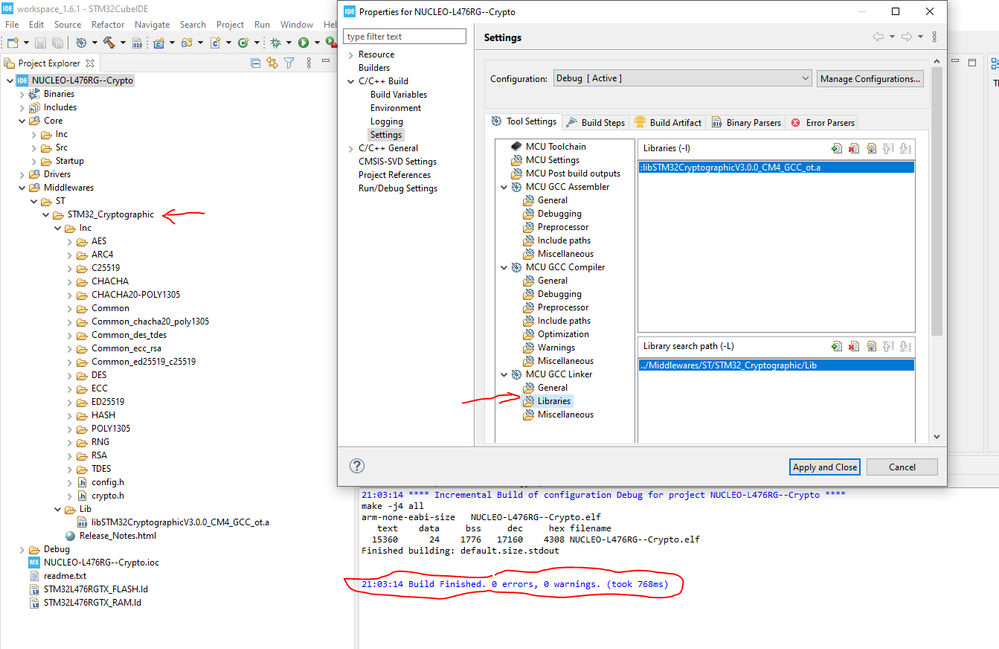The height and width of the screenshot is (649, 999).
Task: Select the Tool Settings tab
Action: [524, 121]
